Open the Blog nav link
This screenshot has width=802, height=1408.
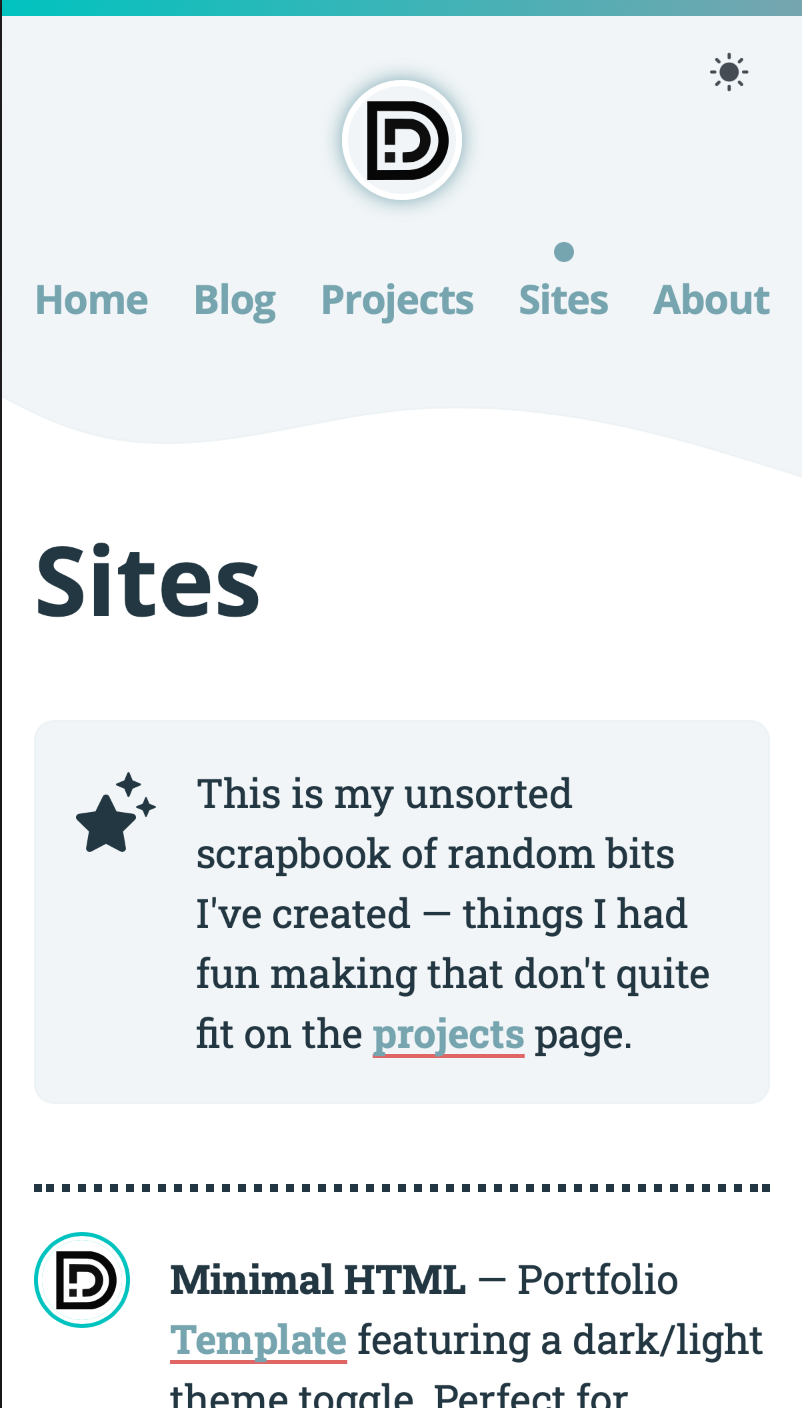tap(234, 300)
